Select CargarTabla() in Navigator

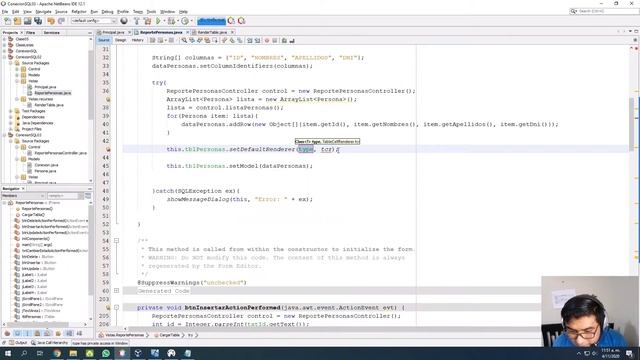[x=33, y=214]
